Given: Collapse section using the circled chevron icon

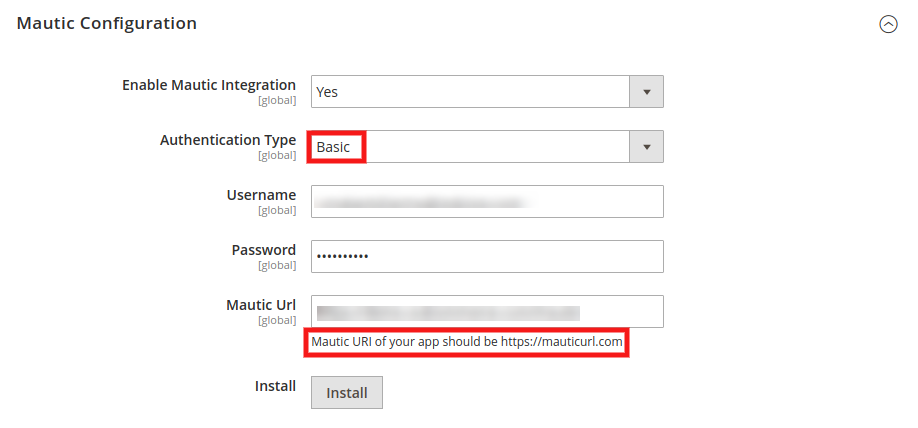Looking at the screenshot, I should [888, 25].
